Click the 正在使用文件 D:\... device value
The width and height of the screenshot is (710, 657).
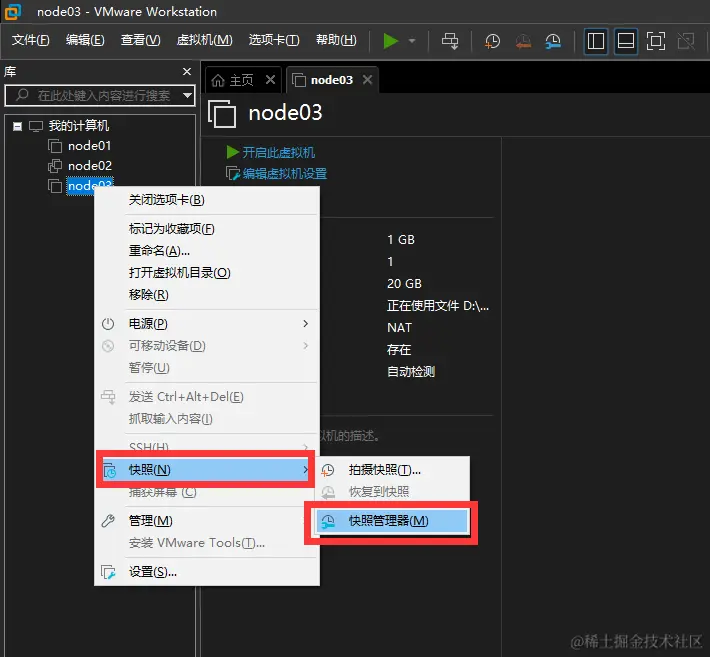point(438,306)
